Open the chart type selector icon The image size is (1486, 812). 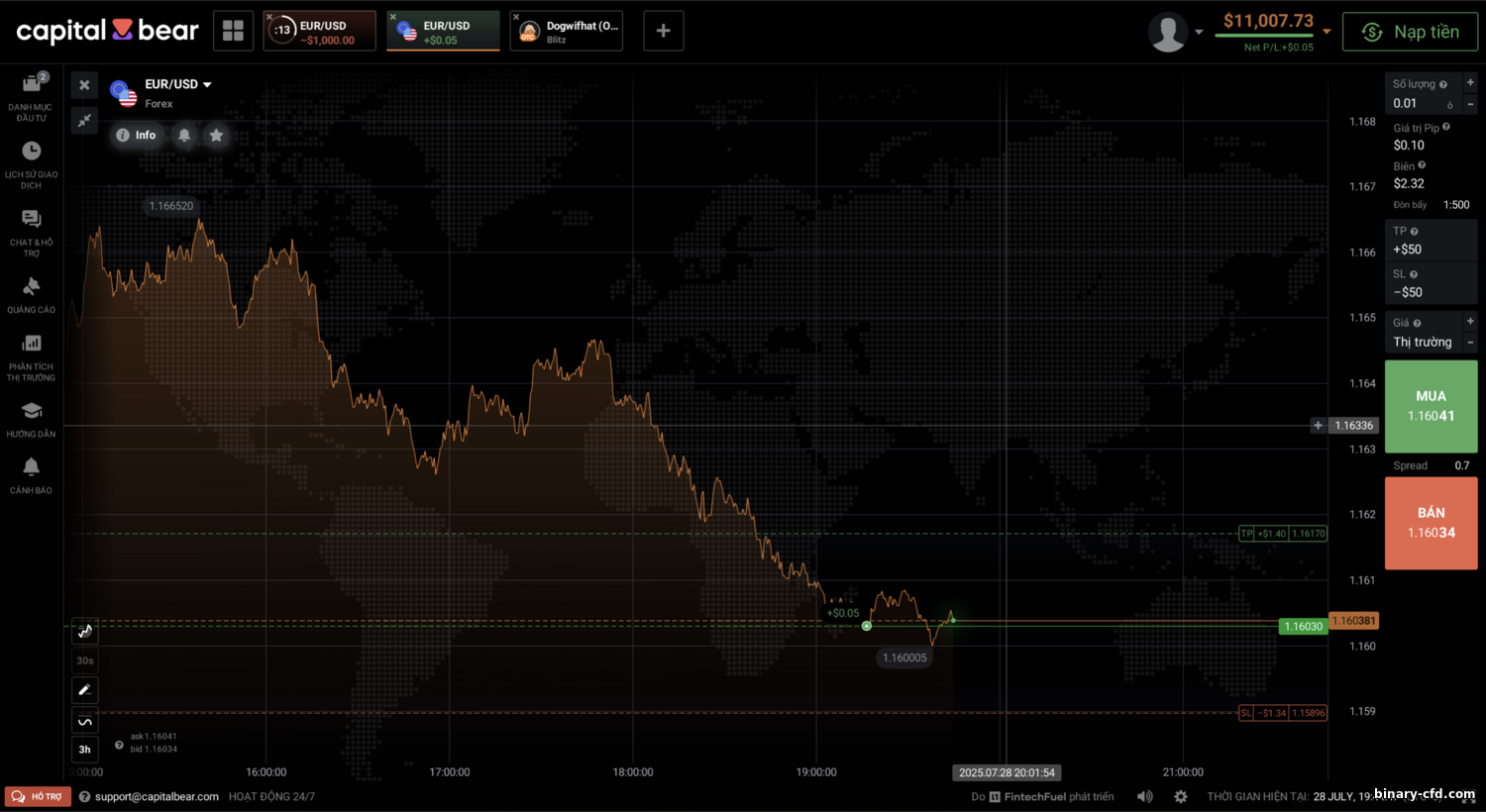click(85, 631)
